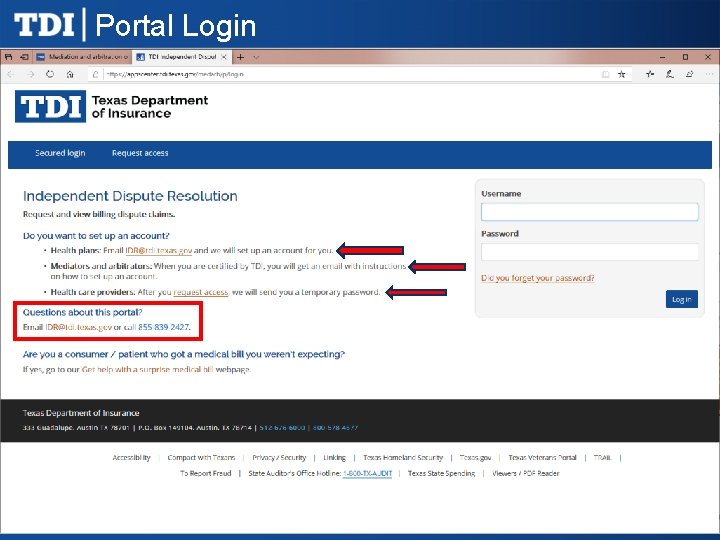Click the share page icon
This screenshot has width=720, height=540.
[x=690, y=74]
